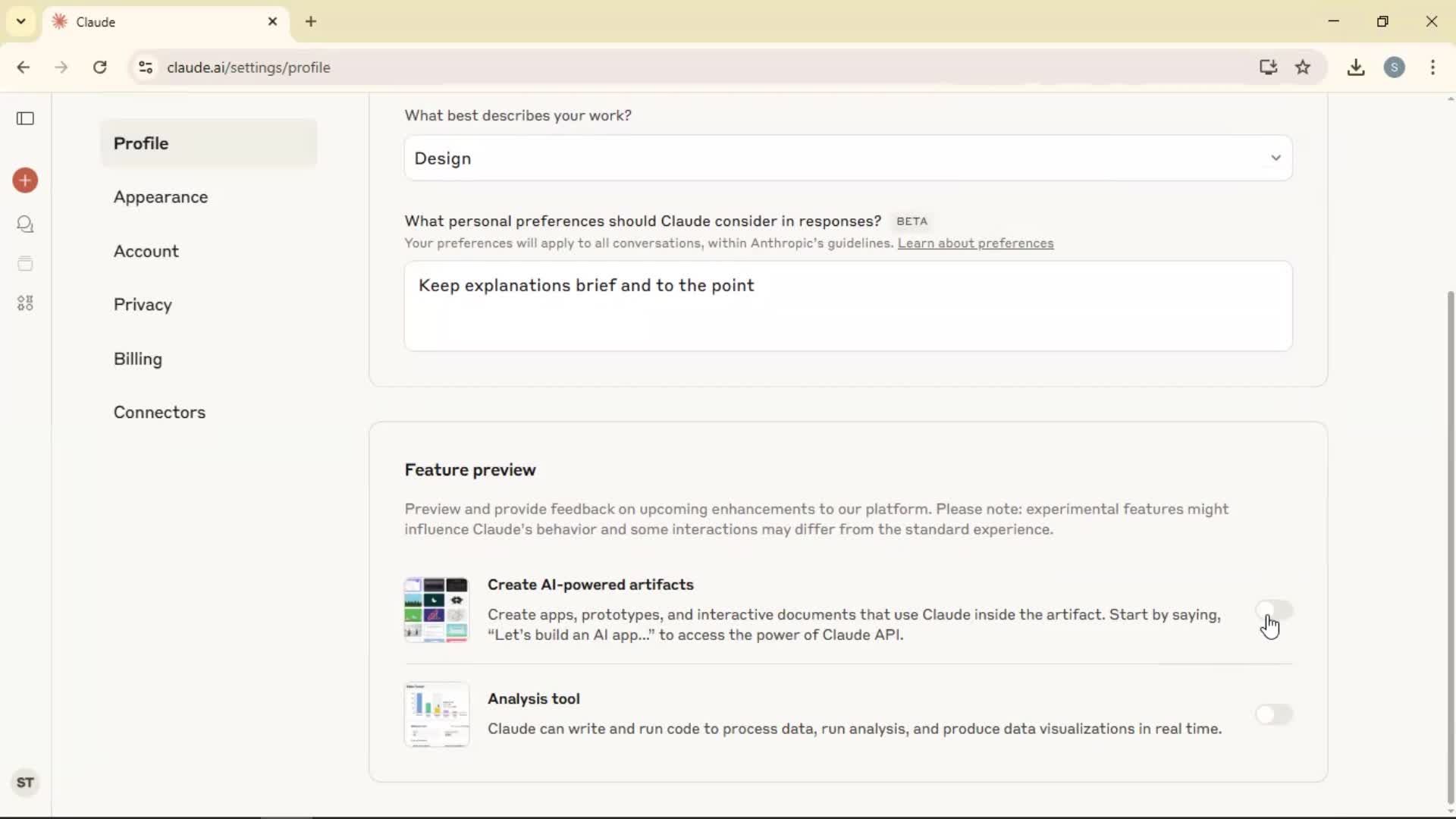Click the page vertical scrollbar
This screenshot has width=1456, height=819.
click(1450, 546)
